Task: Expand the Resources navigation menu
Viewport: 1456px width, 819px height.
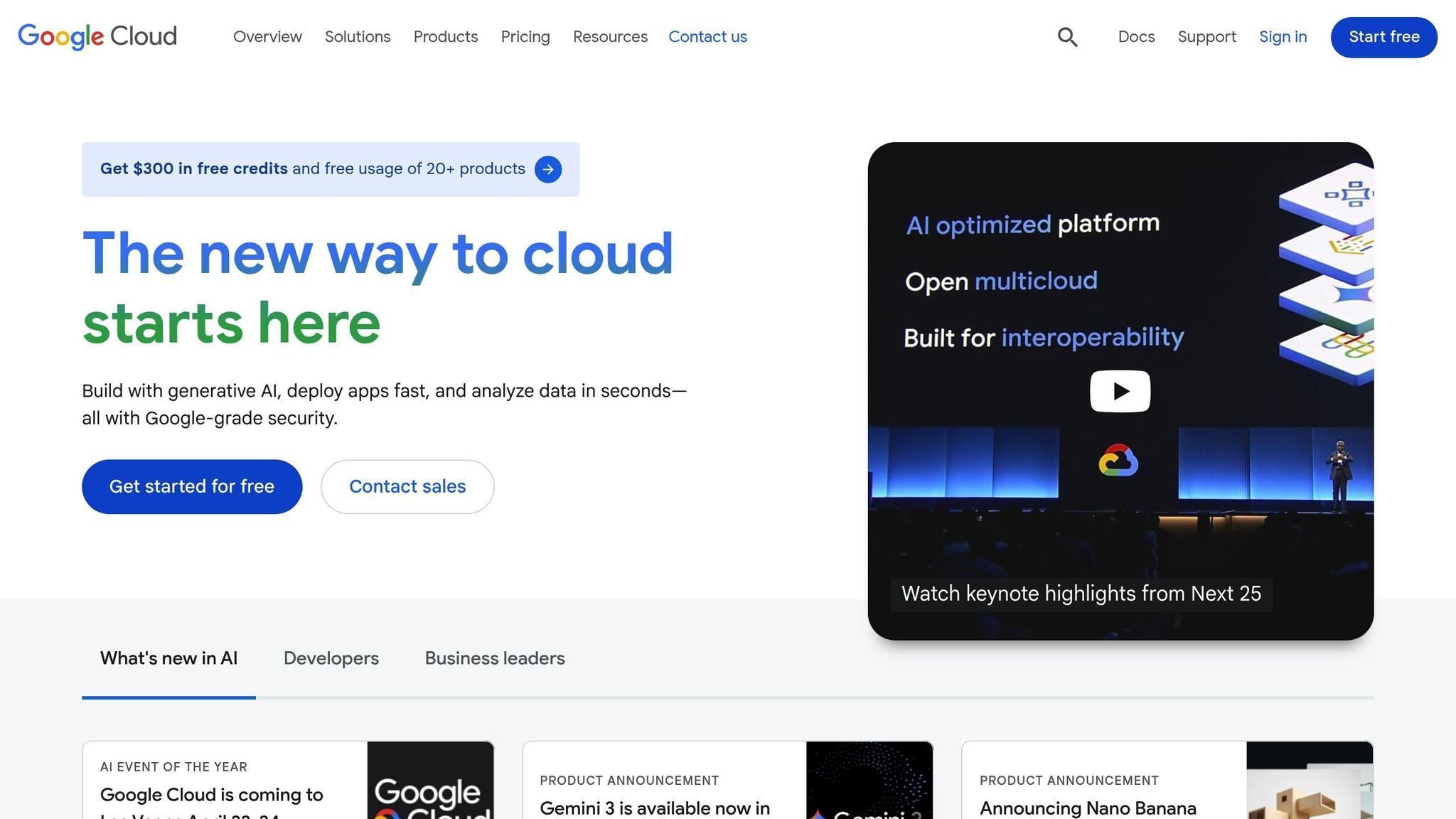Action: click(609, 36)
